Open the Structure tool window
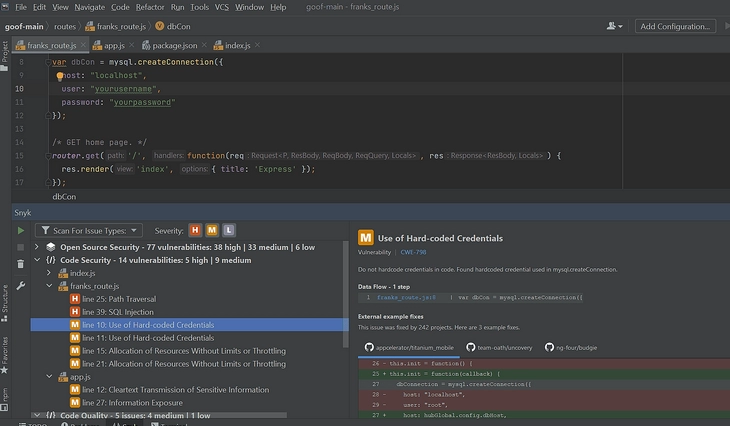Image resolution: width=730 pixels, height=426 pixels. pos(5,303)
